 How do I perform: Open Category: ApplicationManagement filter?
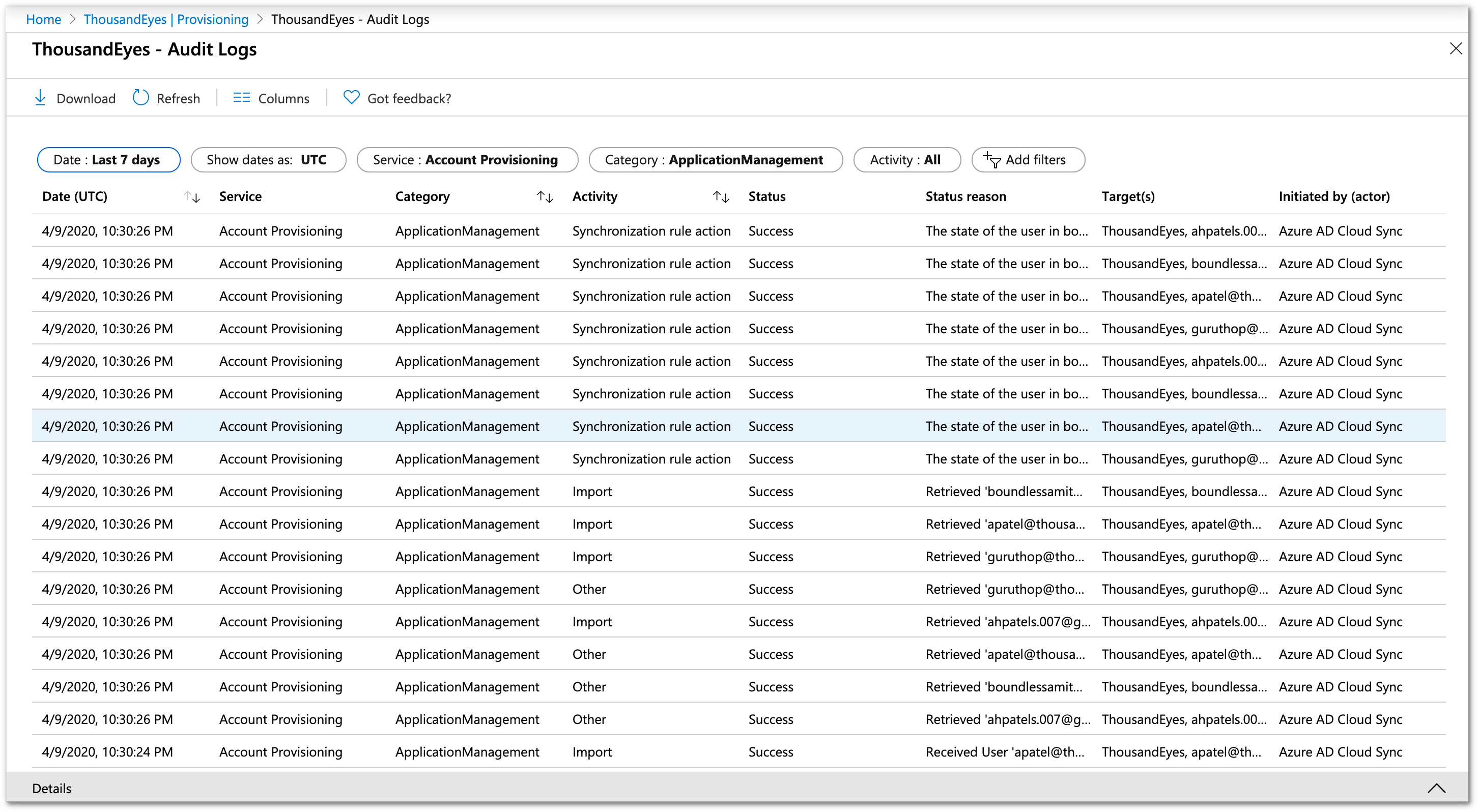pos(716,160)
